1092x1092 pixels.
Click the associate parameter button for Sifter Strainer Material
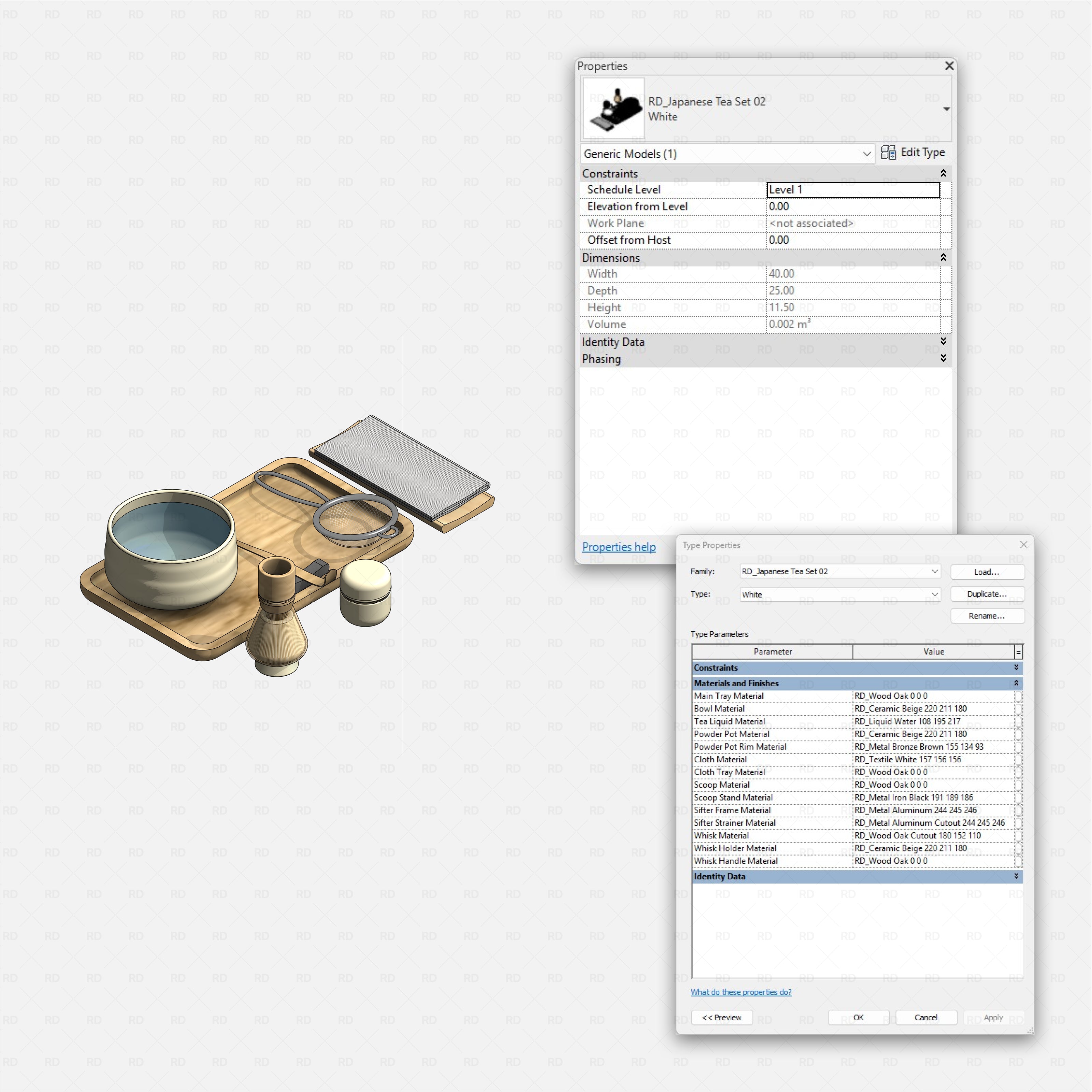tap(1019, 823)
